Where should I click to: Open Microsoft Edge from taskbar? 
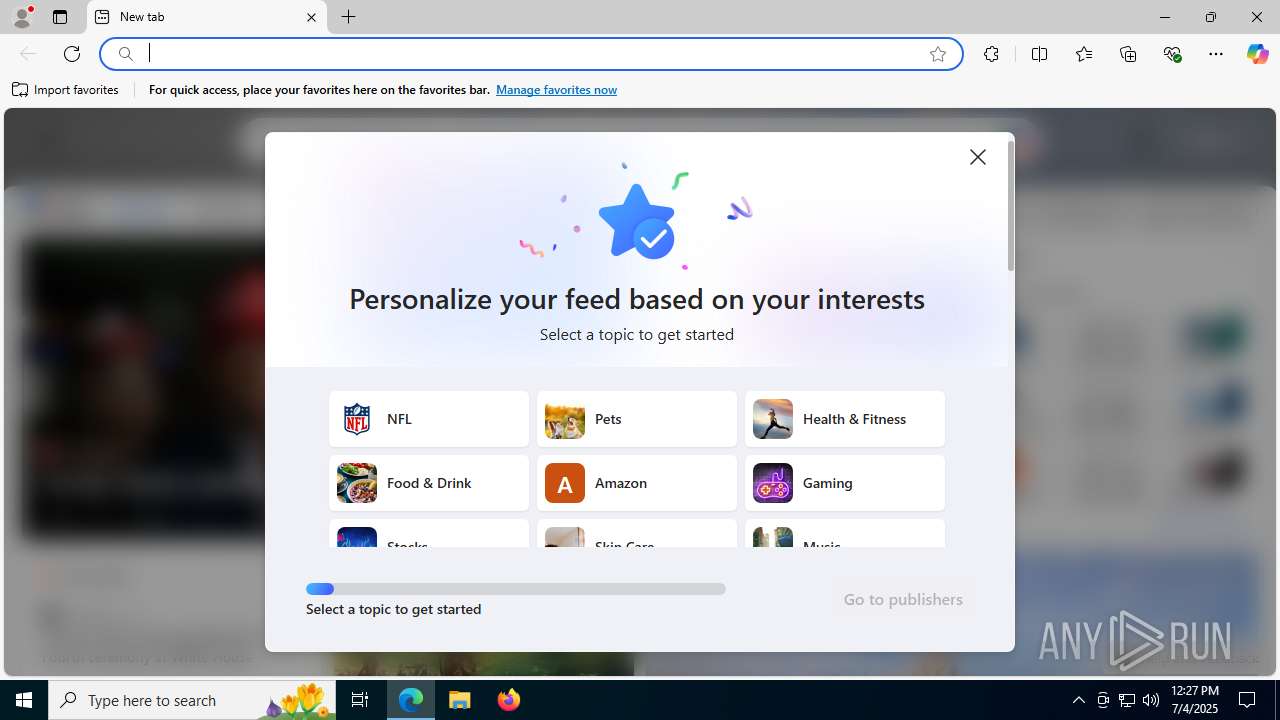[x=412, y=700]
